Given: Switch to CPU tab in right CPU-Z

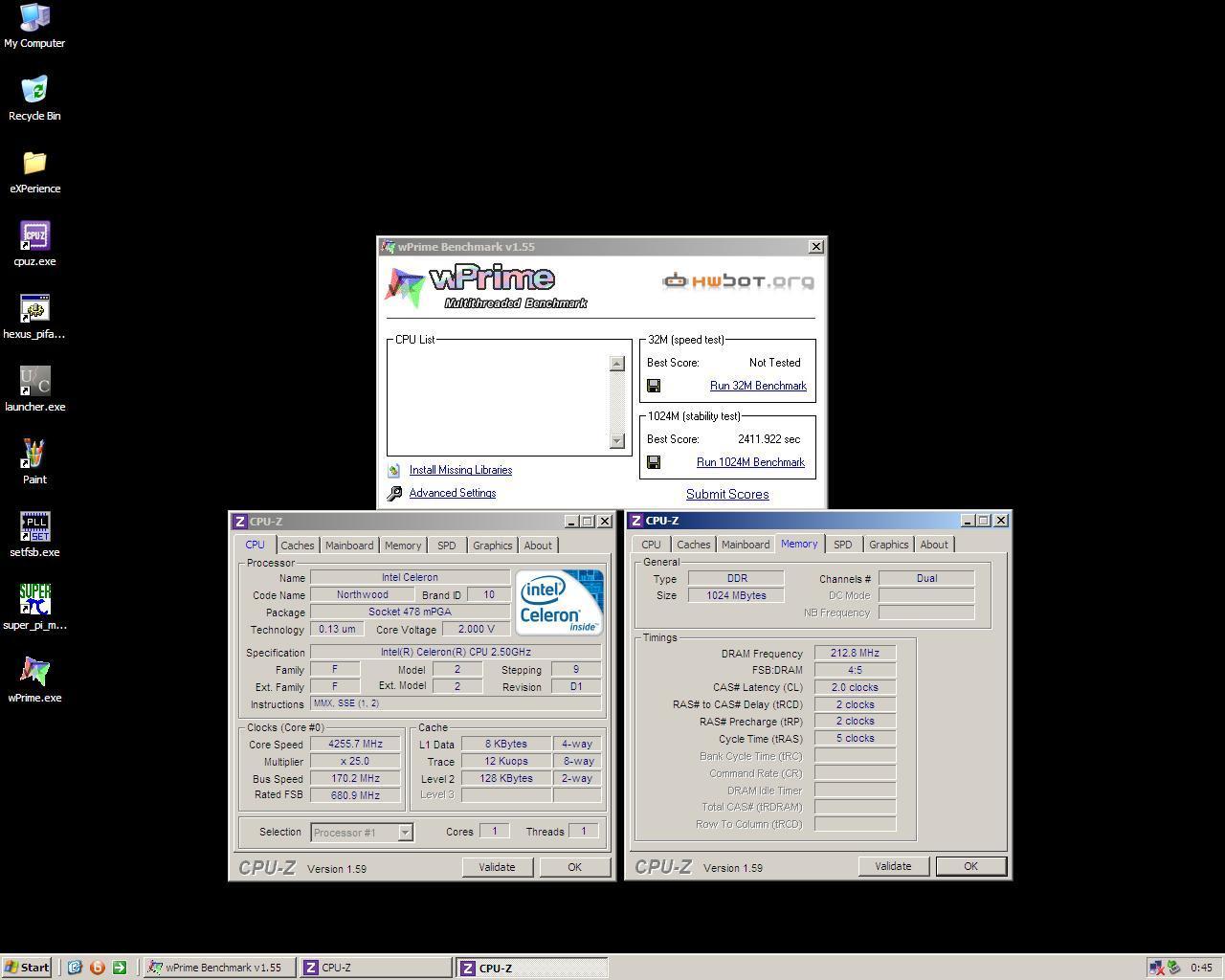Looking at the screenshot, I should (651, 545).
